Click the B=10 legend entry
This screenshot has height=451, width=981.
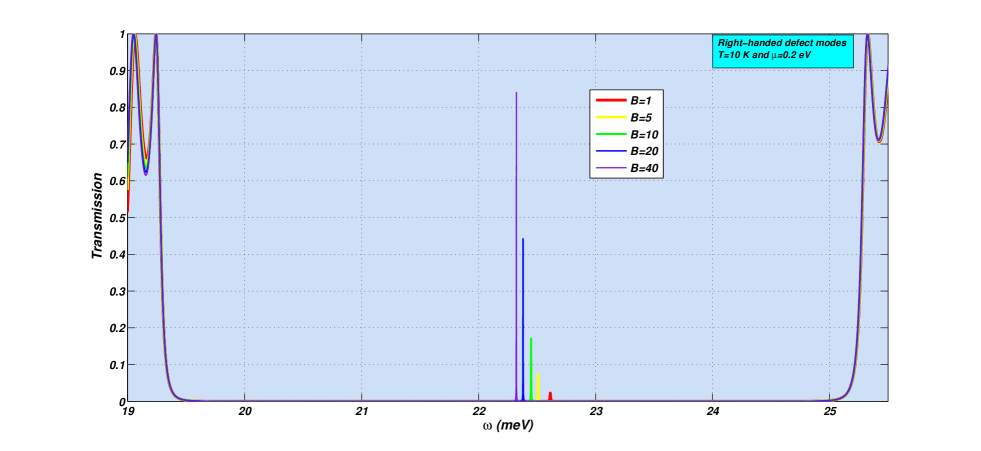coord(626,134)
